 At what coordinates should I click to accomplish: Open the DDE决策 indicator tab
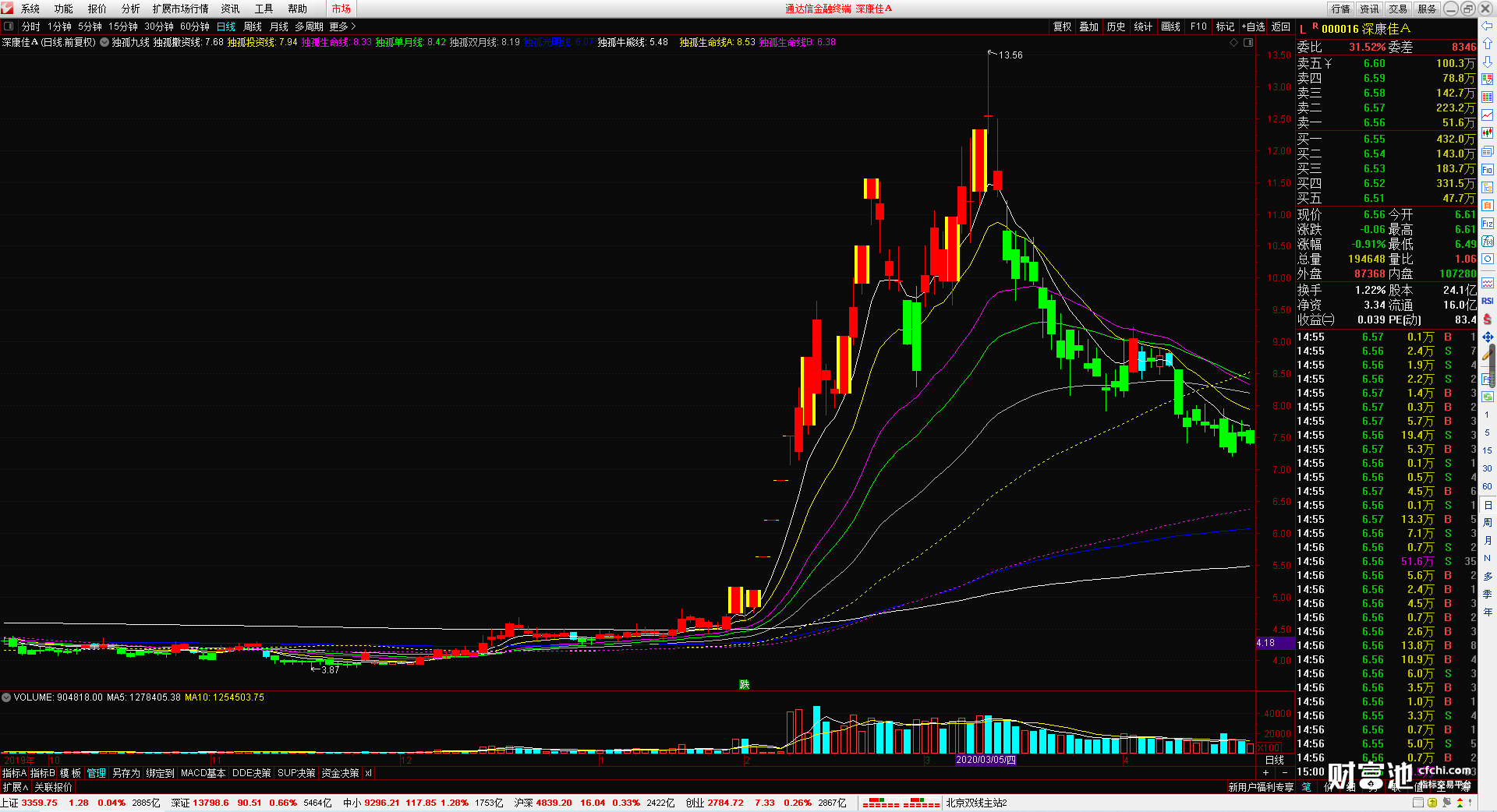pos(251,773)
